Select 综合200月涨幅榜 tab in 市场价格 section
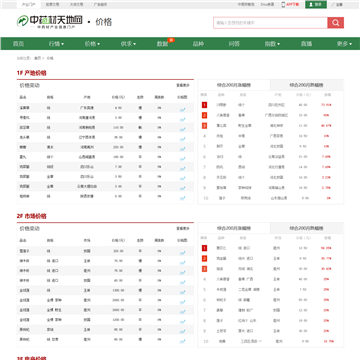Image resolution: width=360 pixels, height=360 pixels. [x=234, y=228]
